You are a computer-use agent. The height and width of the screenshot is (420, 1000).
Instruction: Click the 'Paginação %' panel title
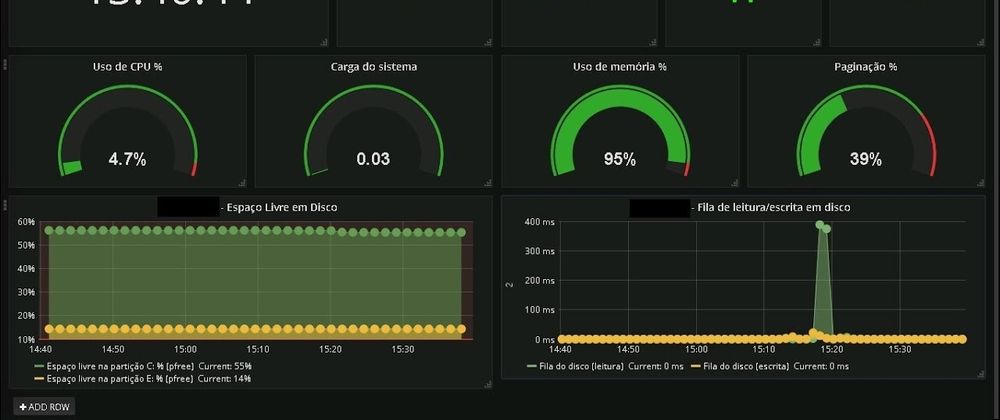[865, 67]
